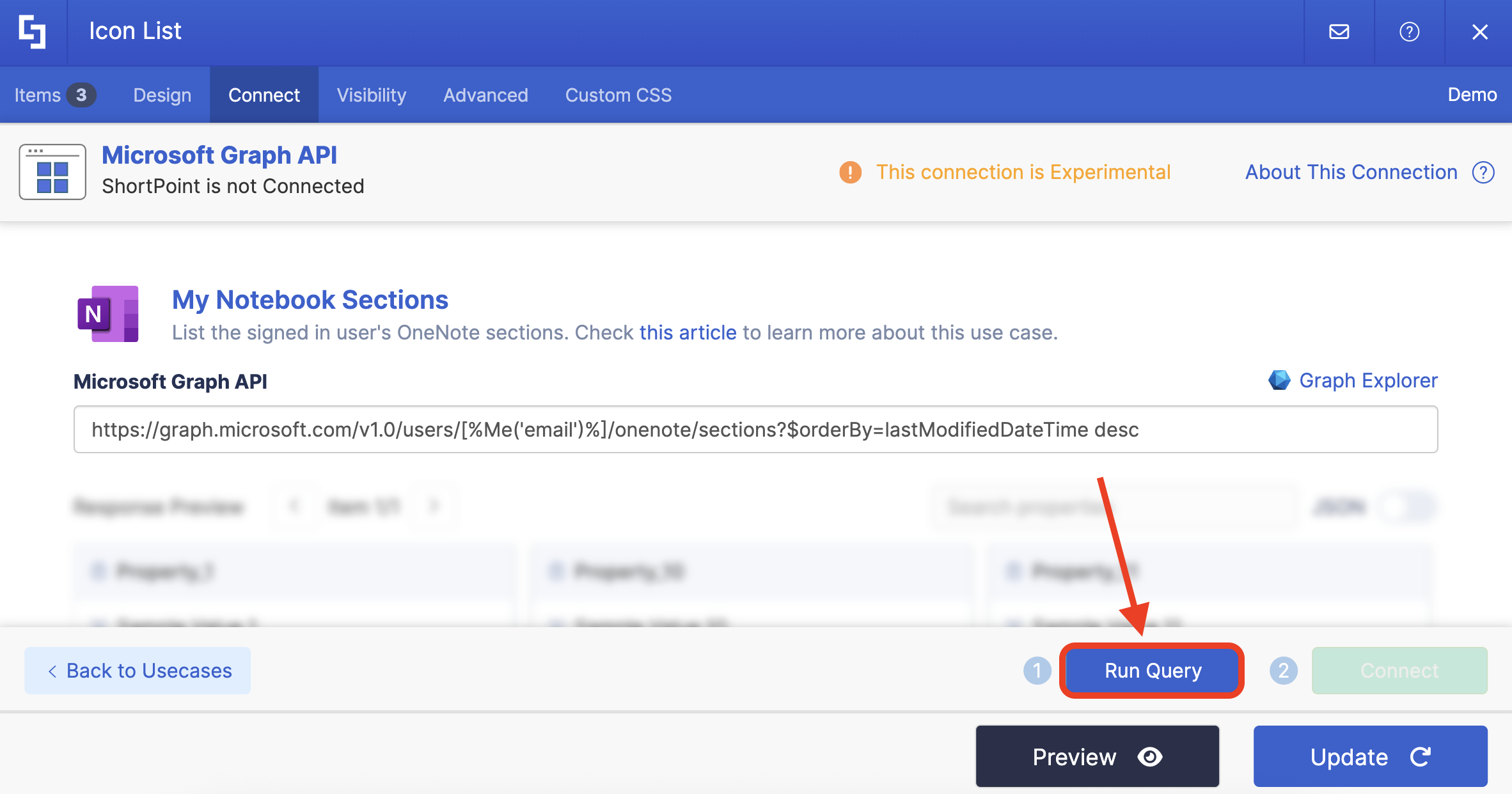Go to previous response preview item
Viewport: 1512px width, 794px height.
295,506
